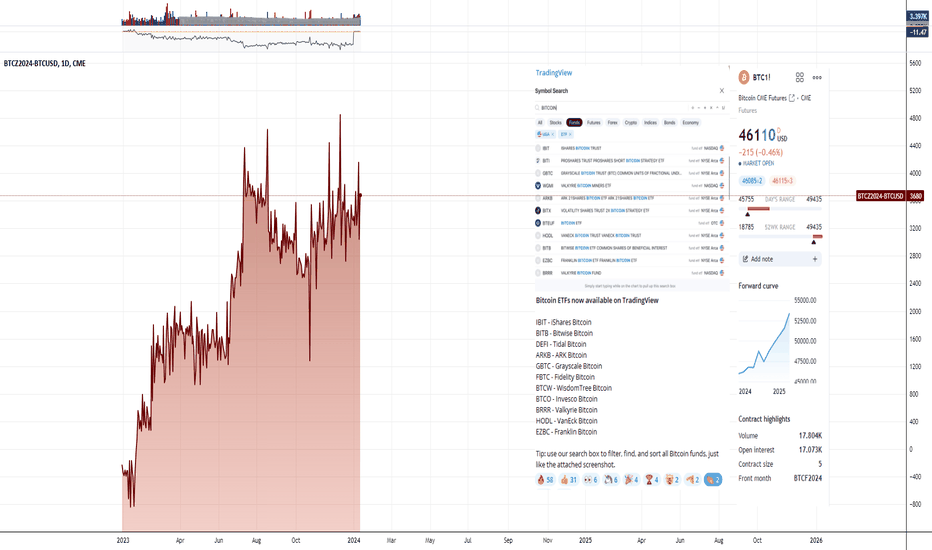The height and width of the screenshot is (550, 932).
Task: Select the Bonds category filter
Action: coord(669,122)
